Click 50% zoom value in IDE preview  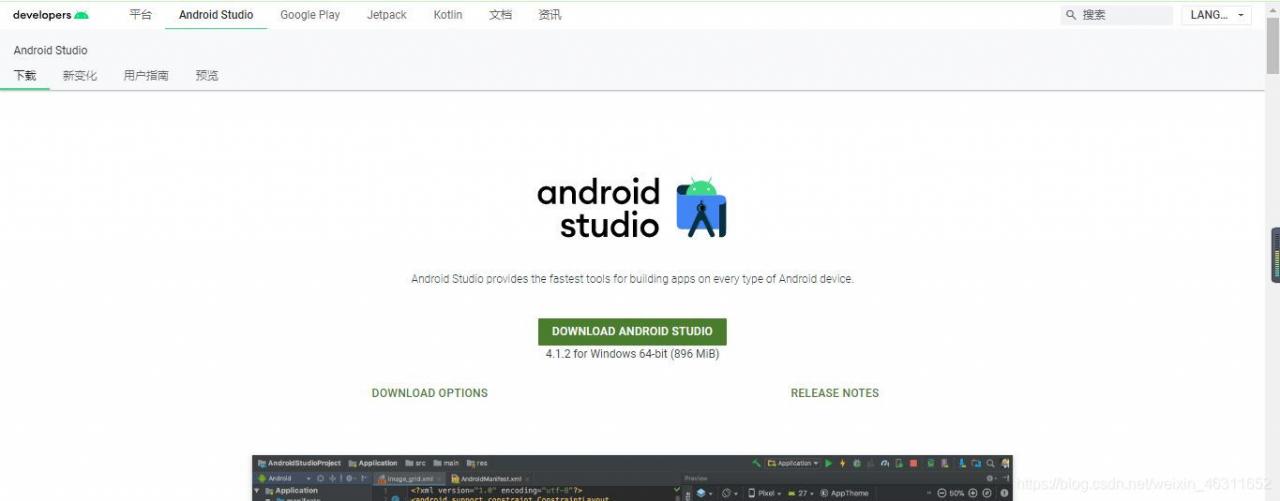click(x=957, y=493)
